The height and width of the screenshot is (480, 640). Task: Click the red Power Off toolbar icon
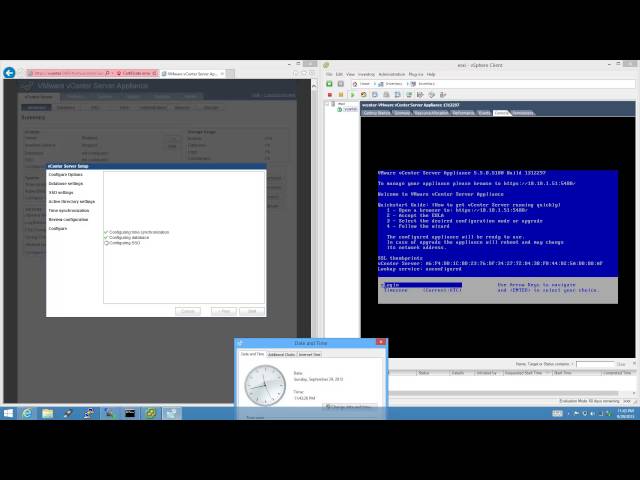[x=330, y=95]
